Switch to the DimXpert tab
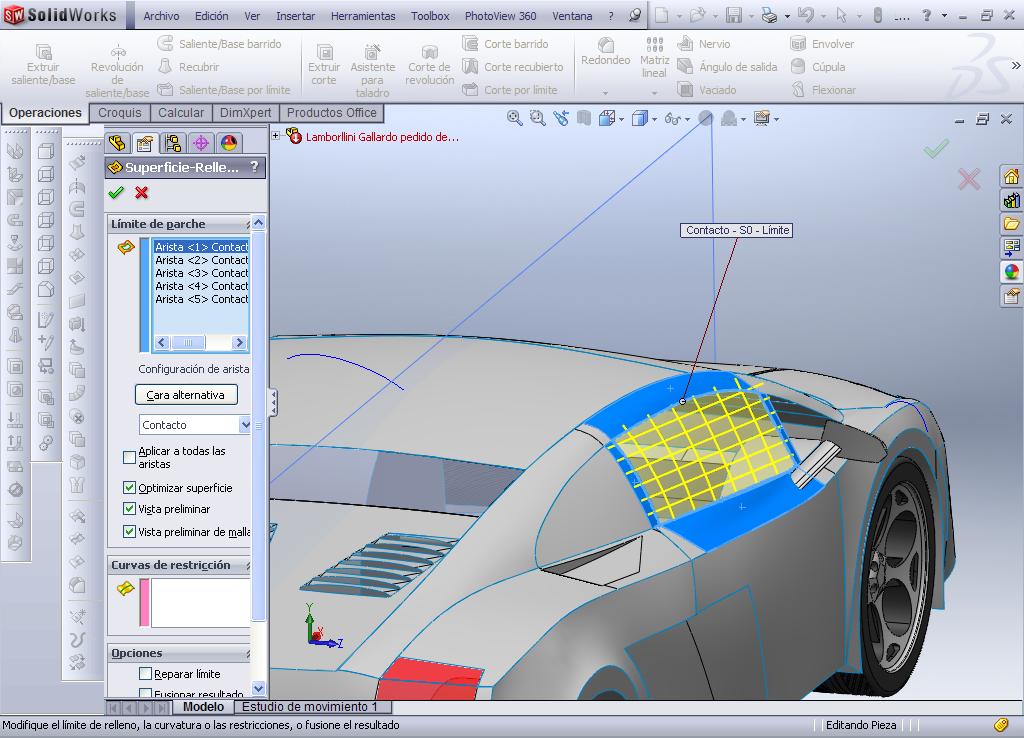1024x738 pixels. [246, 112]
